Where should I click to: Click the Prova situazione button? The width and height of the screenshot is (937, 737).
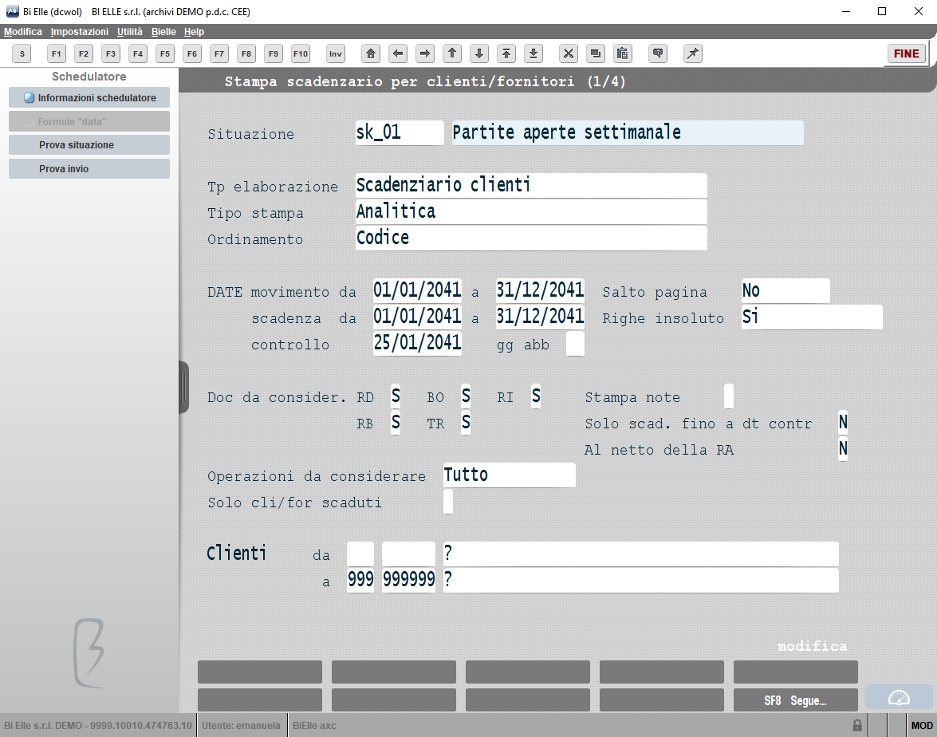pyautogui.click(x=89, y=145)
